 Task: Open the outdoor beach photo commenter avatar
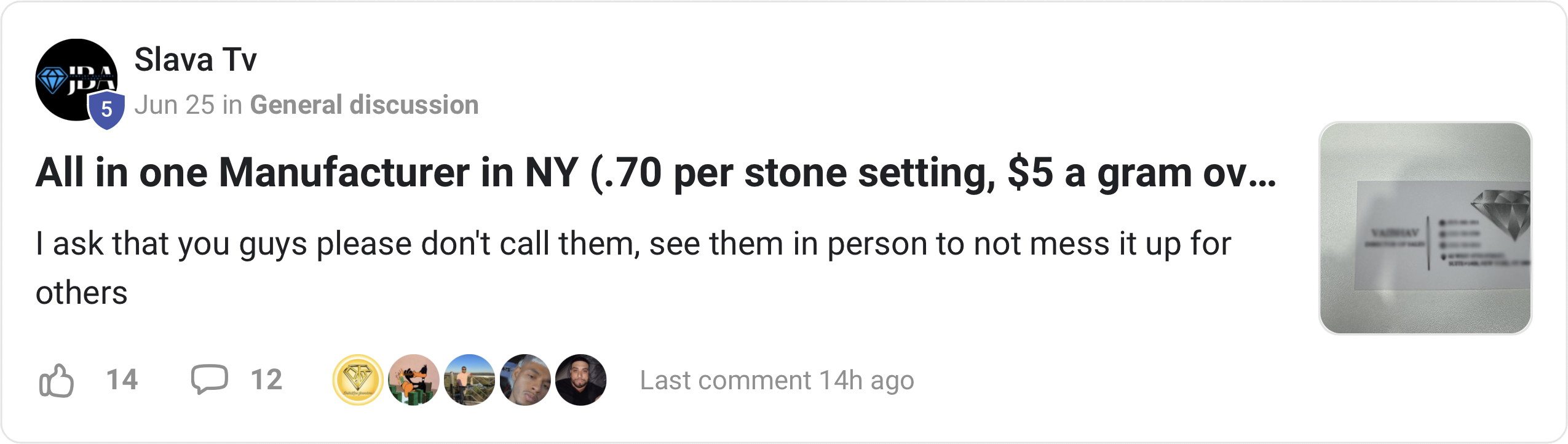pos(470,380)
